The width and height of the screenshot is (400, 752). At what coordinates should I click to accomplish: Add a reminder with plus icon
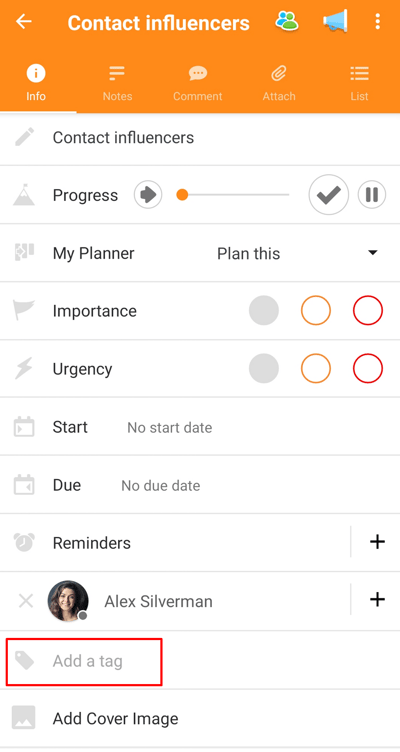click(377, 542)
